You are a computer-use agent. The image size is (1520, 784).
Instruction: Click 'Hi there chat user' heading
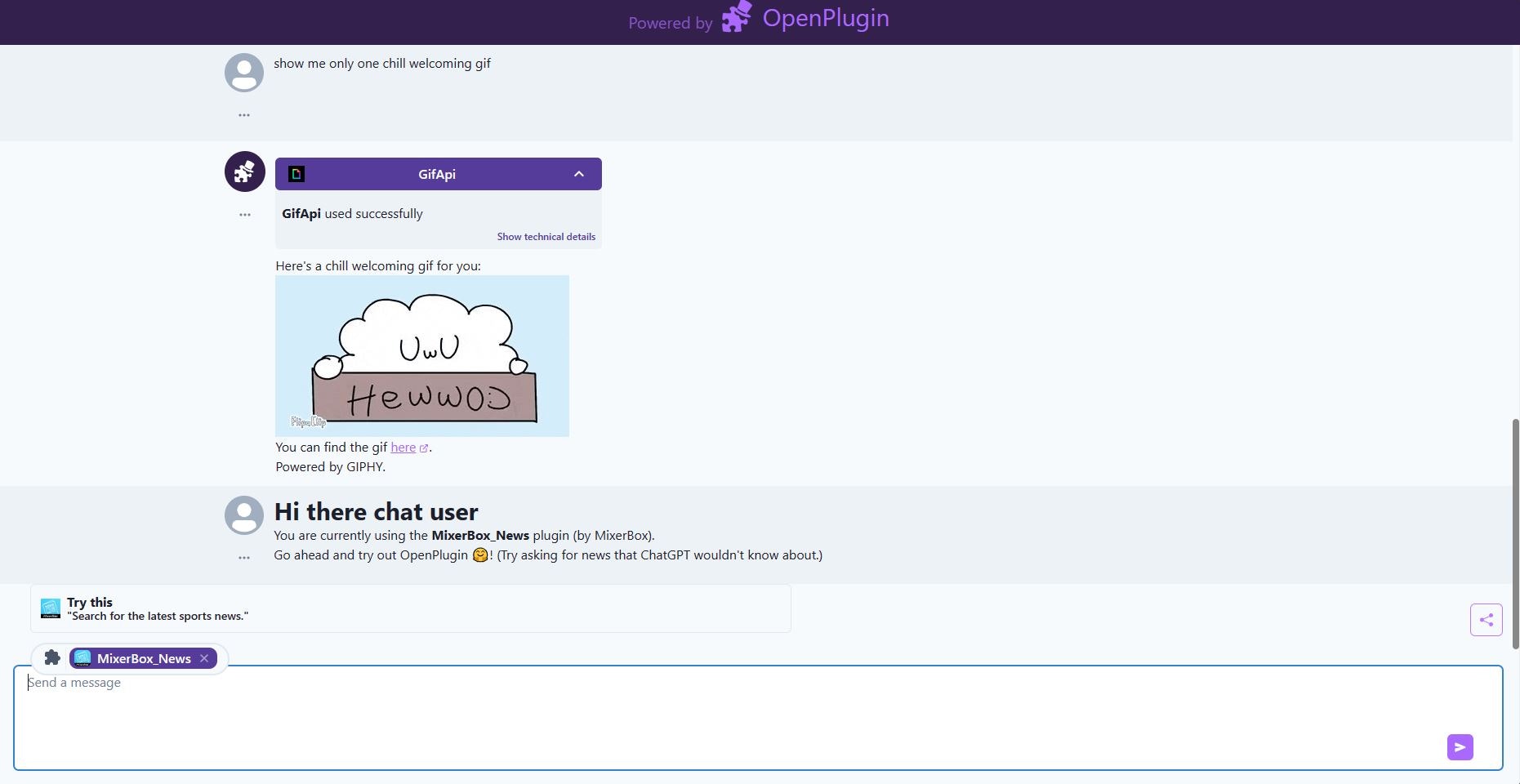coord(376,512)
